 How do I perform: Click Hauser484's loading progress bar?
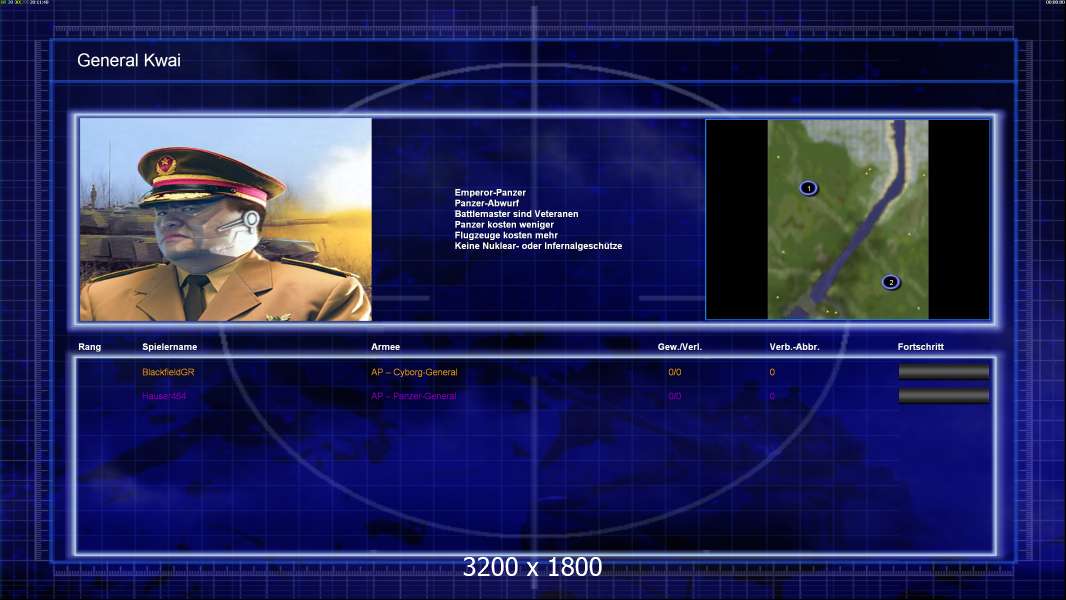[x=944, y=395]
